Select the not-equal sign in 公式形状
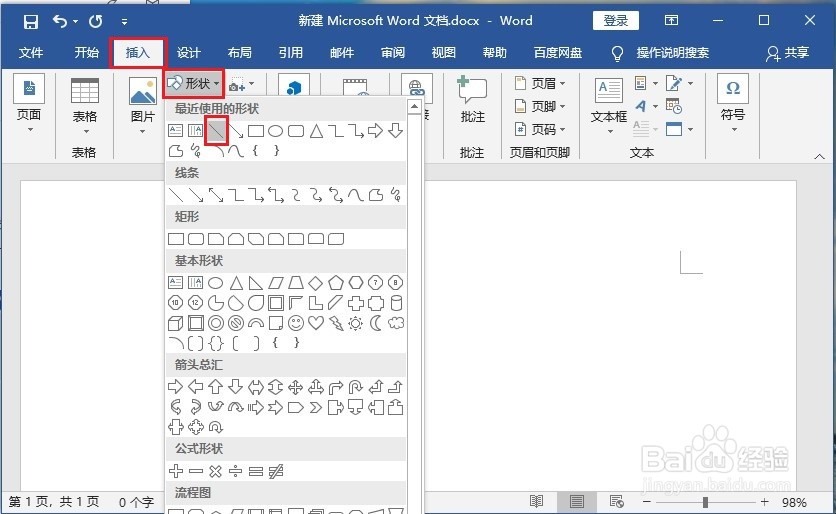 [276, 471]
